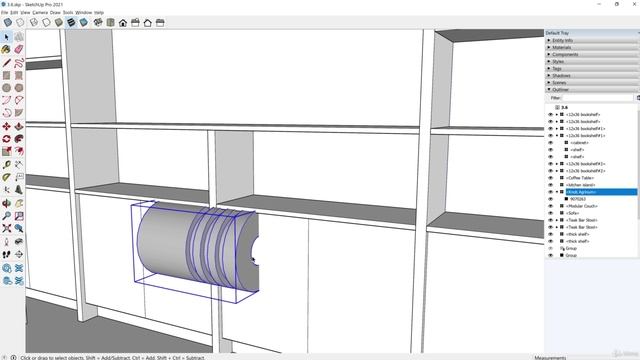
Task: Pick the 3D Text tool
Action: click(x=19, y=190)
